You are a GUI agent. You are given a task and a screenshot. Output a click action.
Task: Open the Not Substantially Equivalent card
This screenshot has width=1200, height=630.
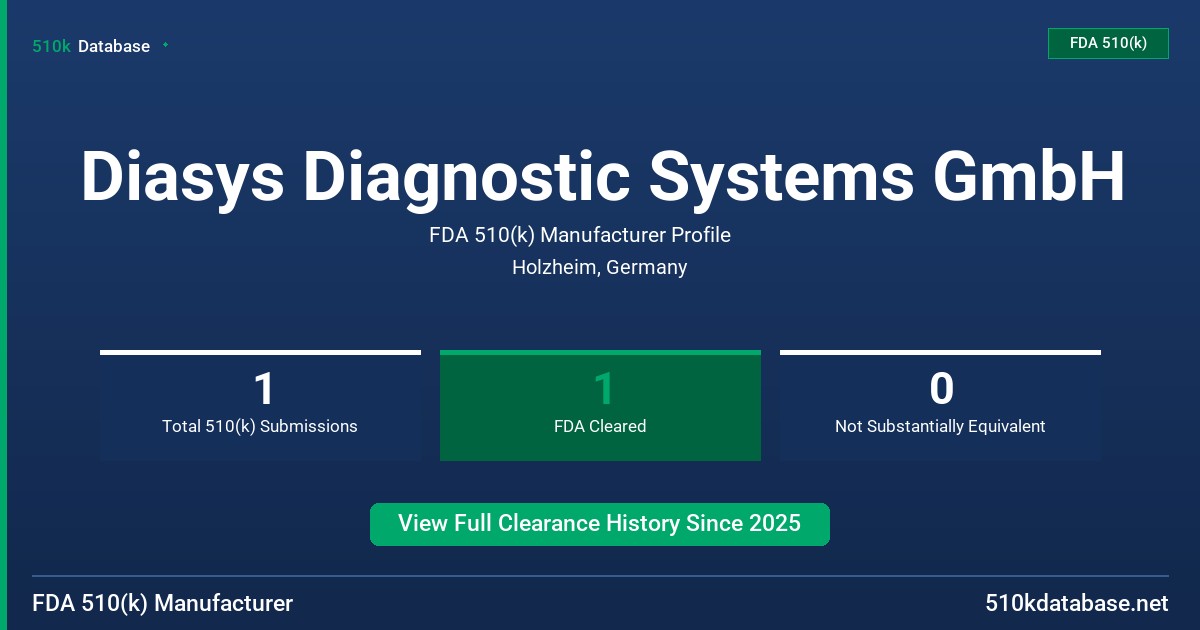pos(940,405)
